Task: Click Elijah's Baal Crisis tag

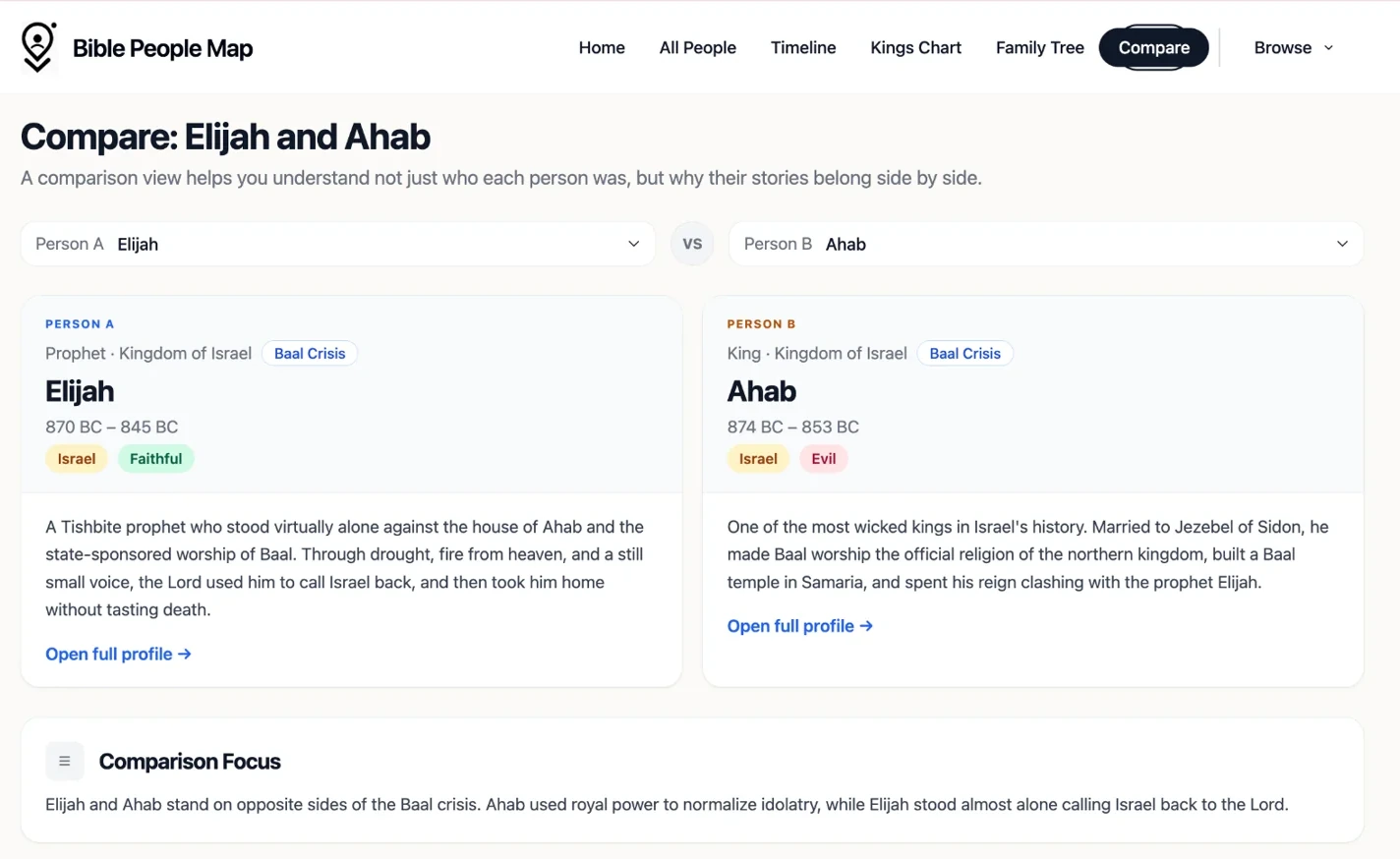Action: (310, 354)
